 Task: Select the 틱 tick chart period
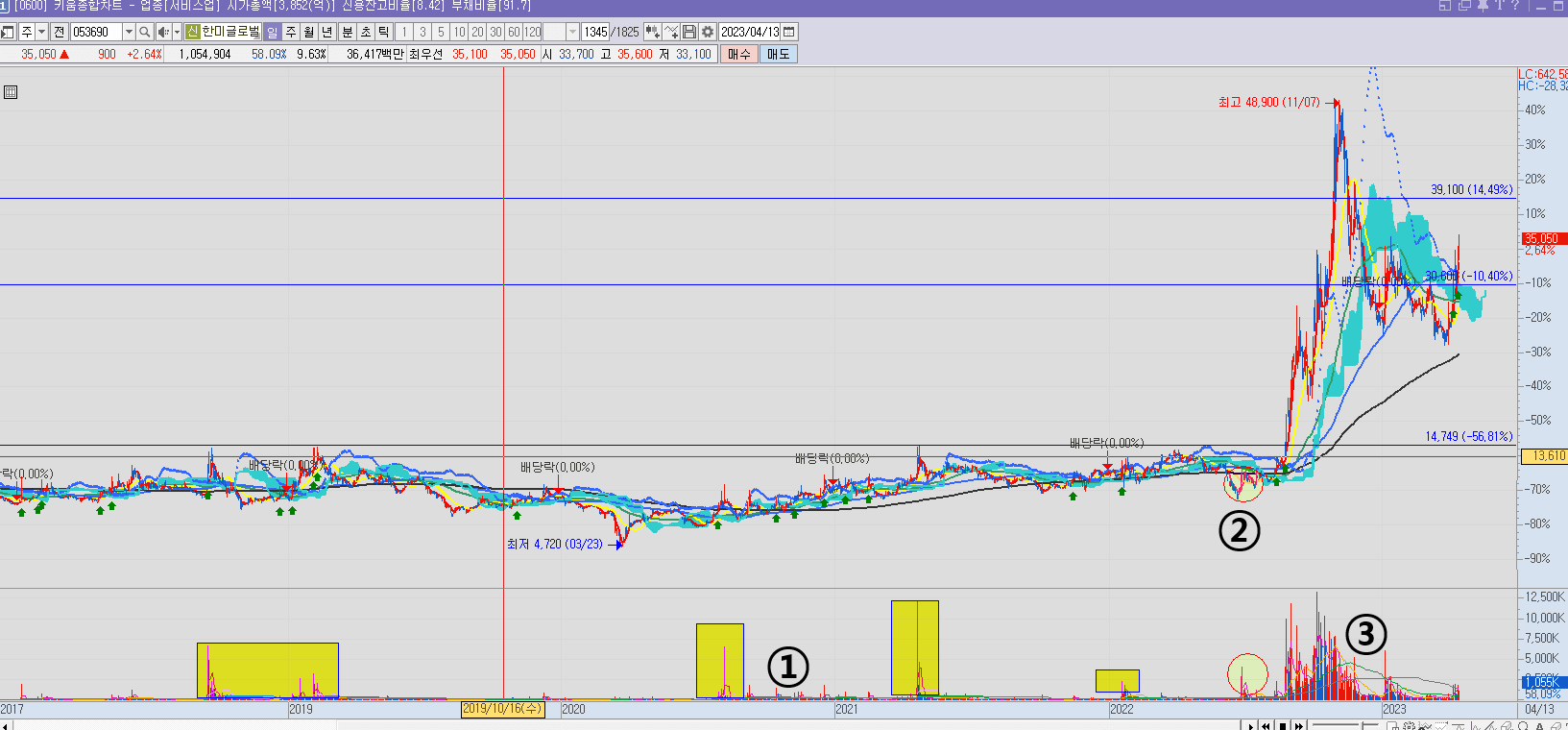[x=384, y=32]
